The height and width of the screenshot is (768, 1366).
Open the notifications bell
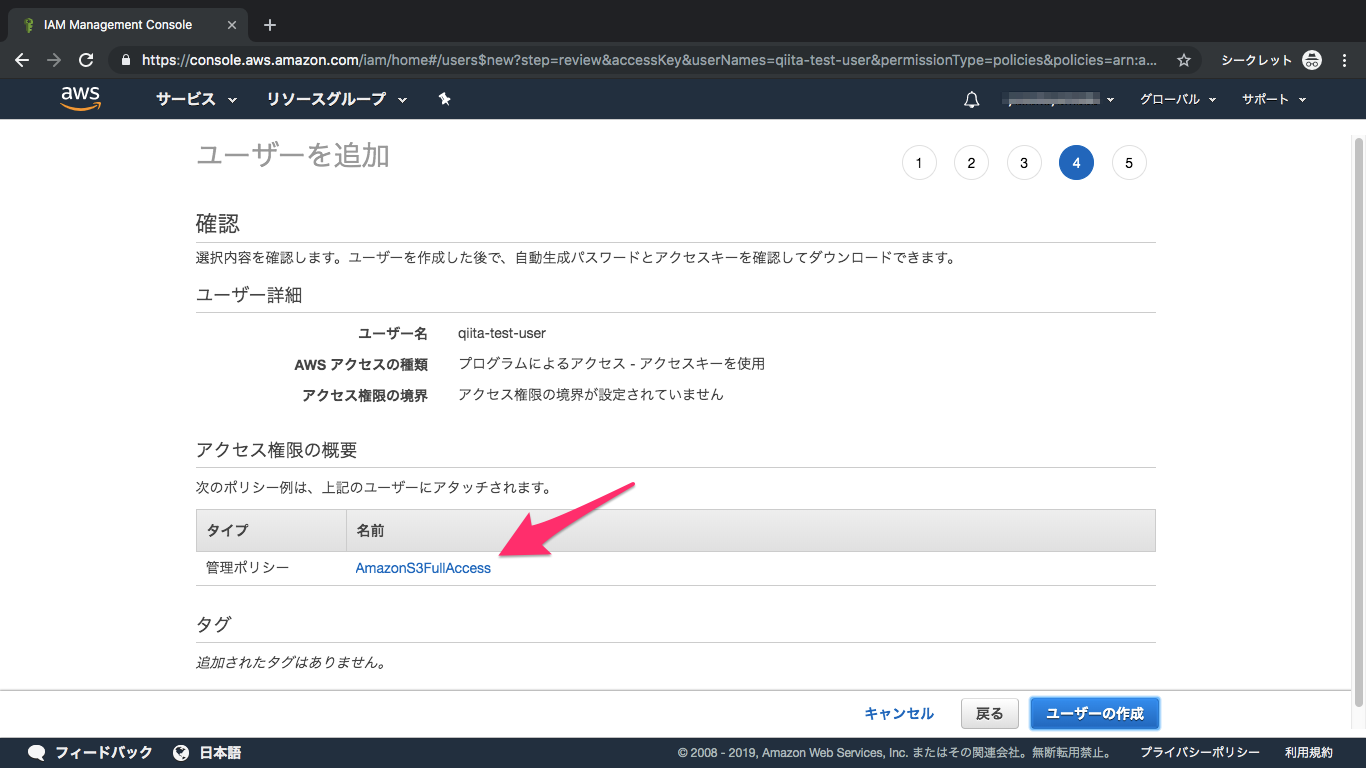[x=971, y=100]
